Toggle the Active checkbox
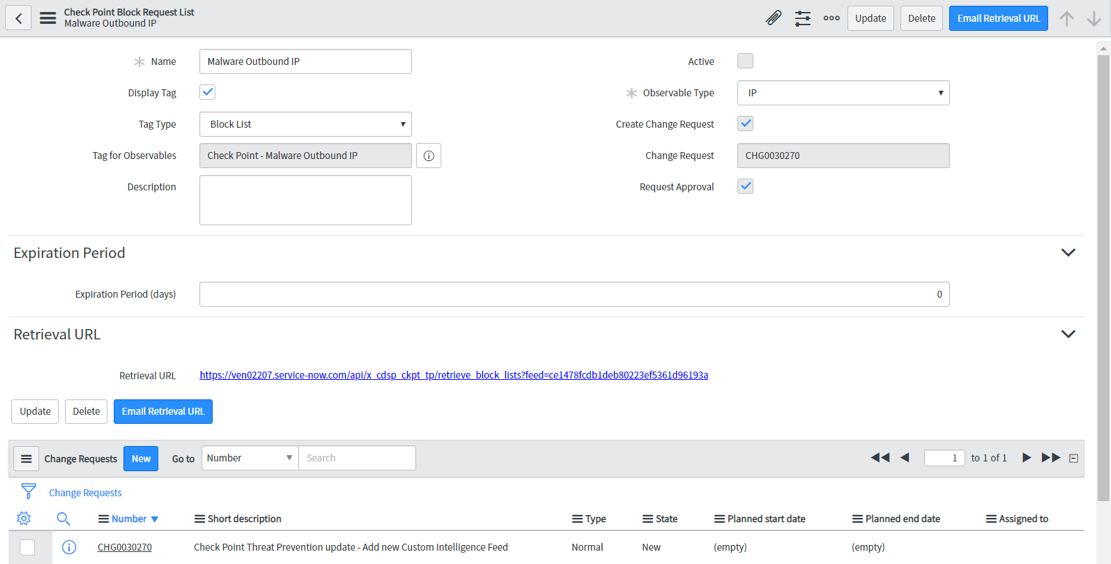Viewport: 1111px width, 564px height. [745, 61]
